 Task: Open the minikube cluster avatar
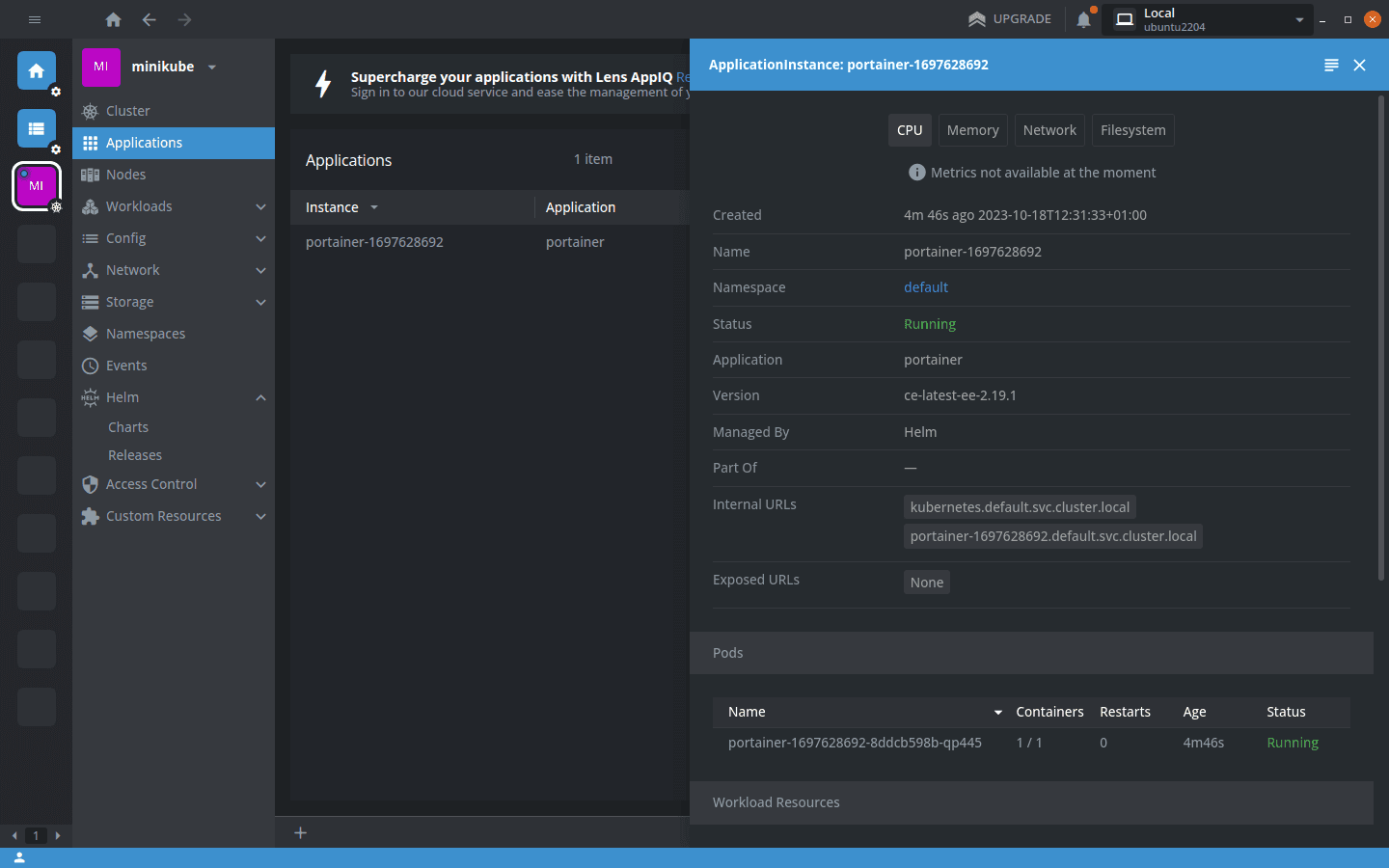coord(101,68)
